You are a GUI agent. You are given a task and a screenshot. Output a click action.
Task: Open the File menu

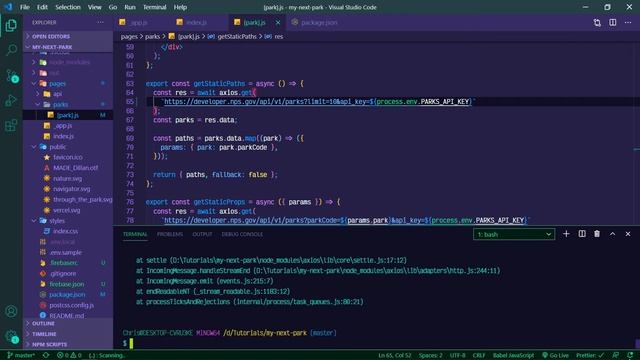pos(25,7)
